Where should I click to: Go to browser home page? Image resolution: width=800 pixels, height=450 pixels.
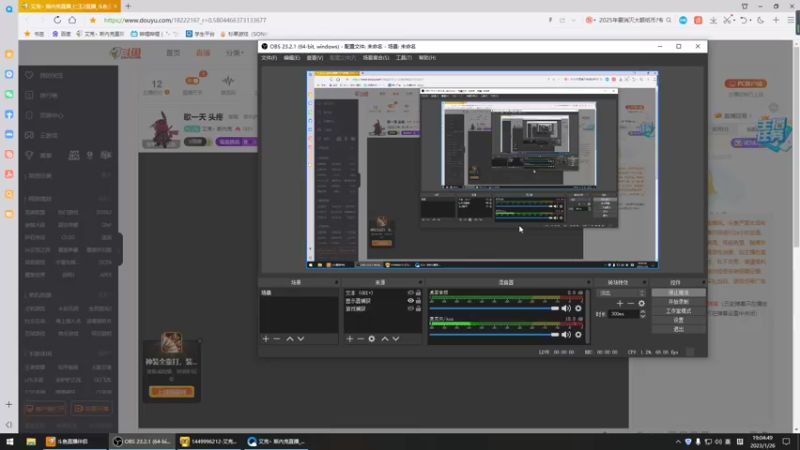click(x=72, y=20)
